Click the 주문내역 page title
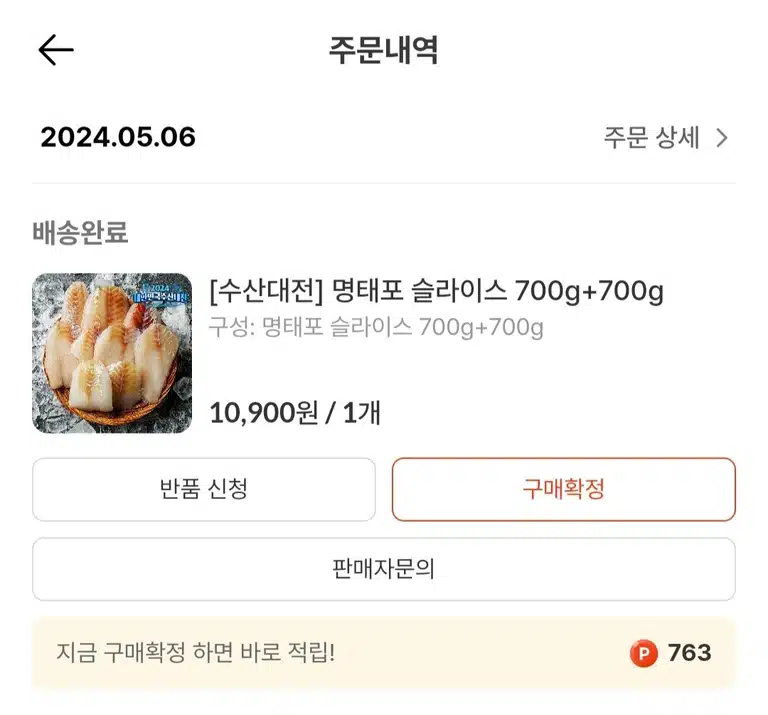The width and height of the screenshot is (768, 715). pyautogui.click(x=384, y=50)
